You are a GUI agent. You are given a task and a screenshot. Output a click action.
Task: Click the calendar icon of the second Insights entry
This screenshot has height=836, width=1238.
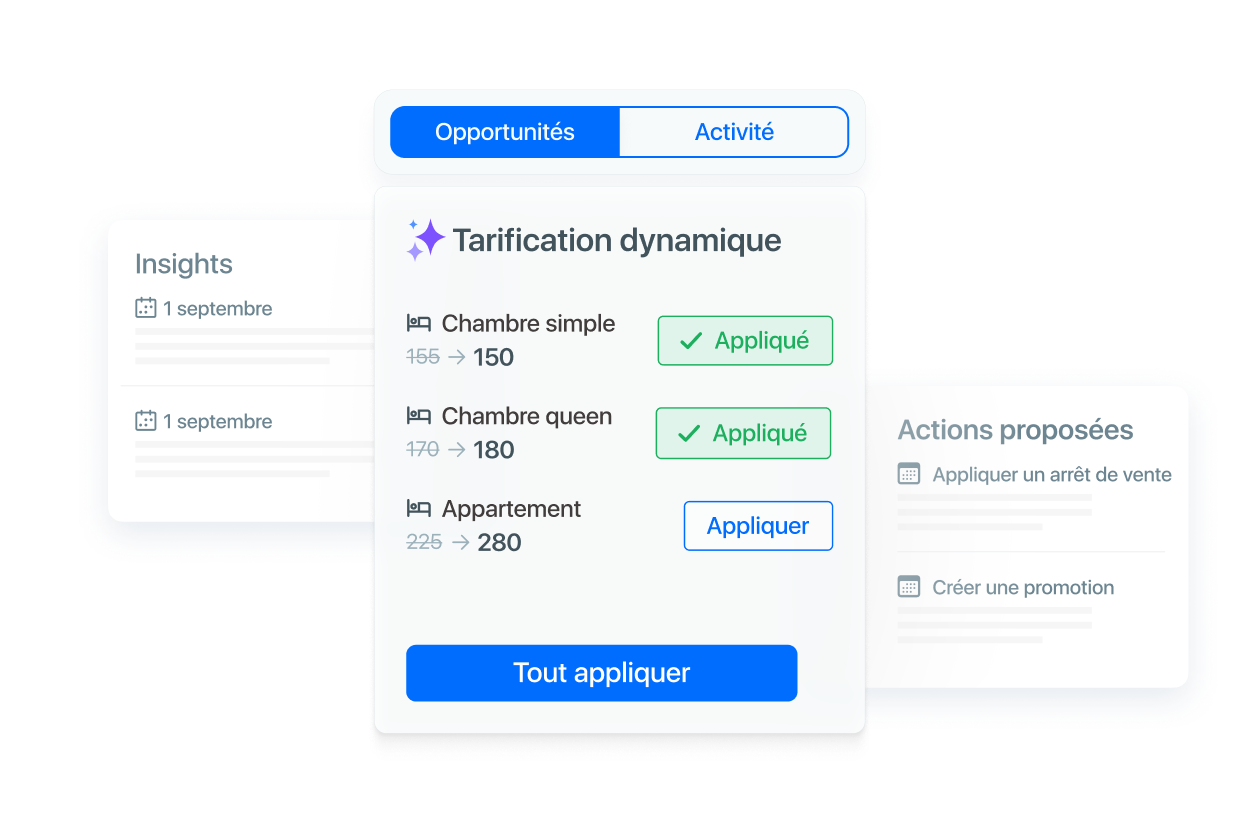[x=146, y=421]
